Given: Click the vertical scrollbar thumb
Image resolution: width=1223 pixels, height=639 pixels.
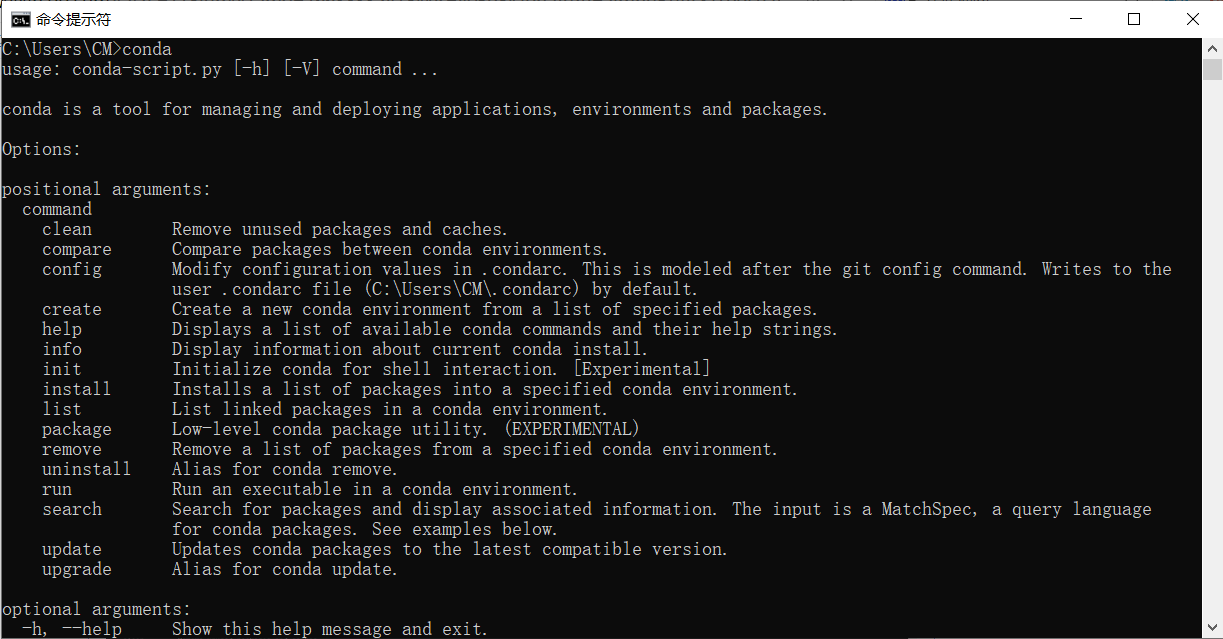Looking at the screenshot, I should pyautogui.click(x=1212, y=69).
